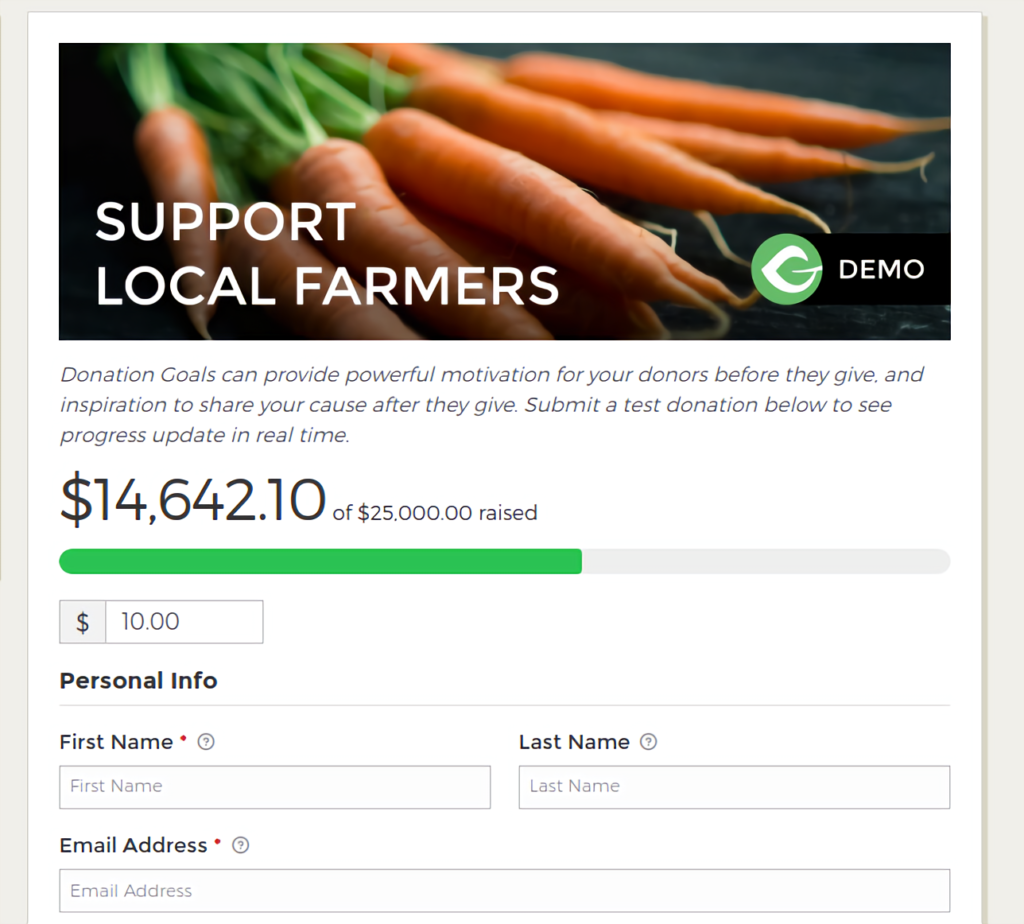Click the Personal Info section heading

pos(138,680)
